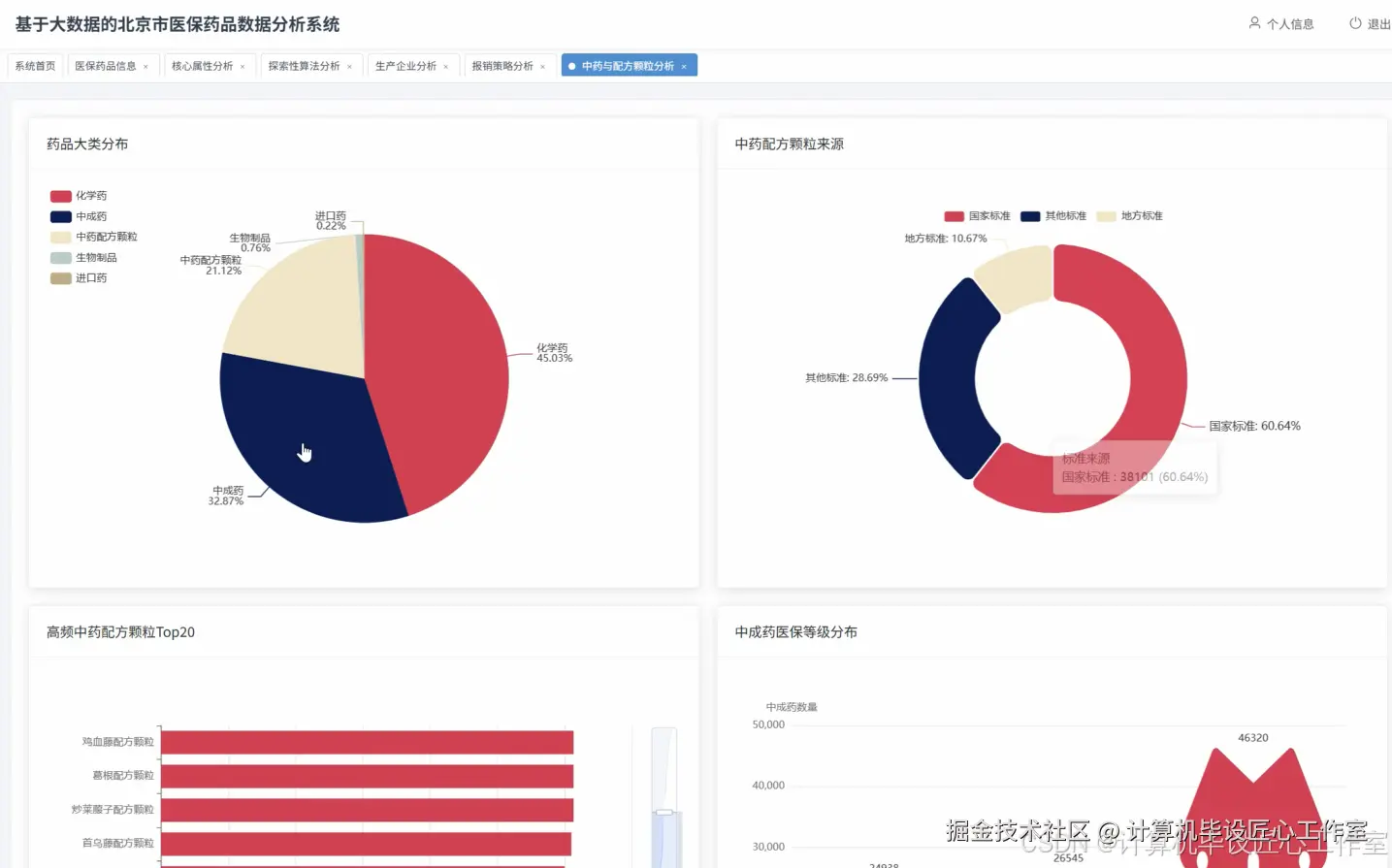Select the active 中药与配方颗粒分析 tab
This screenshot has width=1392, height=868.
pyautogui.click(x=628, y=66)
